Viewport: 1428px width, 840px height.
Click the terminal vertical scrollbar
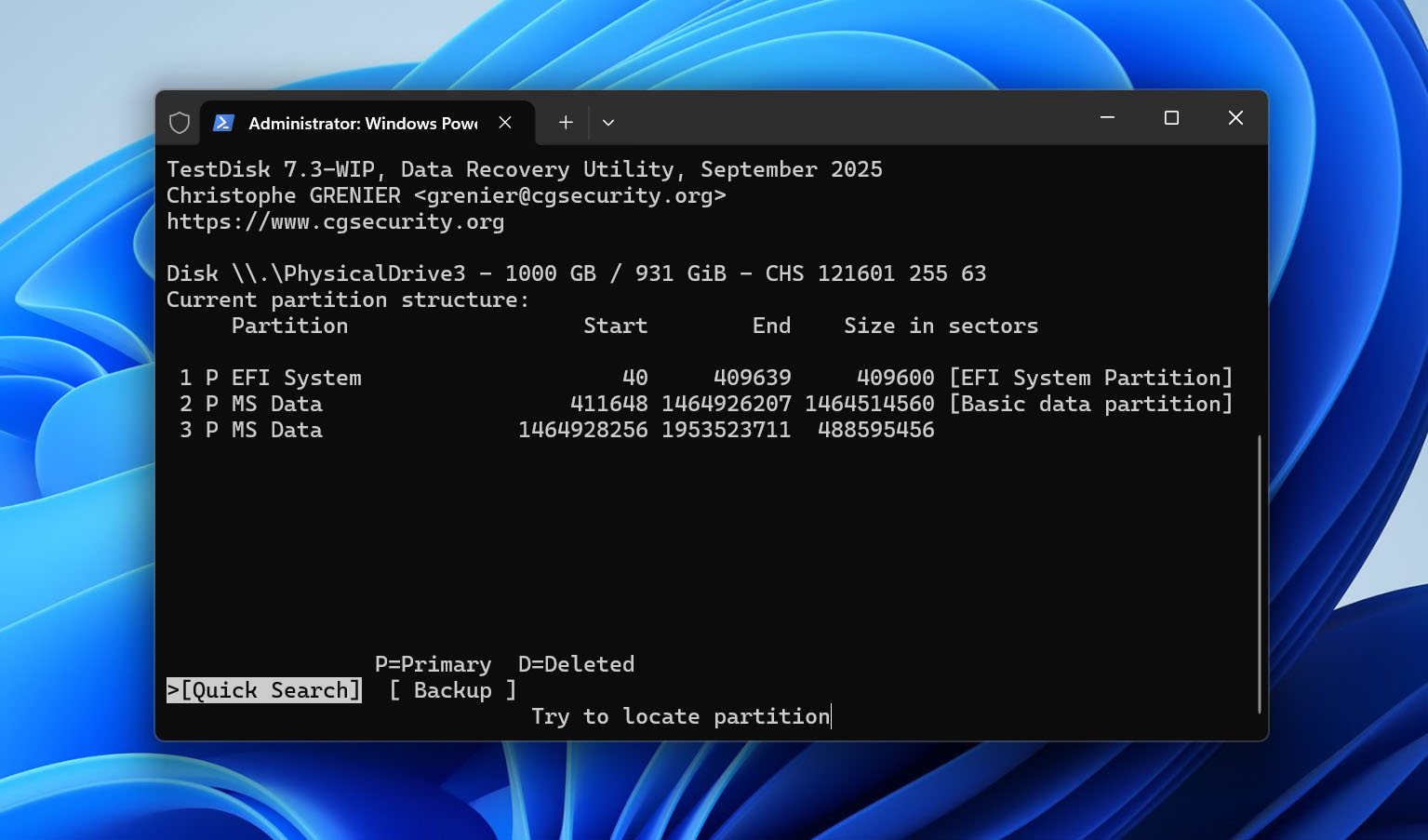pos(1260,573)
